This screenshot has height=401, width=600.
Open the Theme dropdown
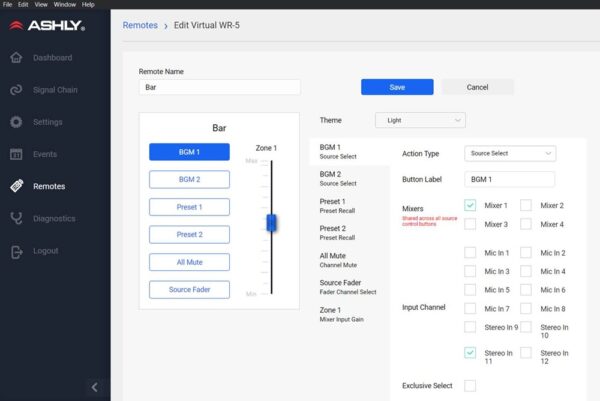pos(420,120)
